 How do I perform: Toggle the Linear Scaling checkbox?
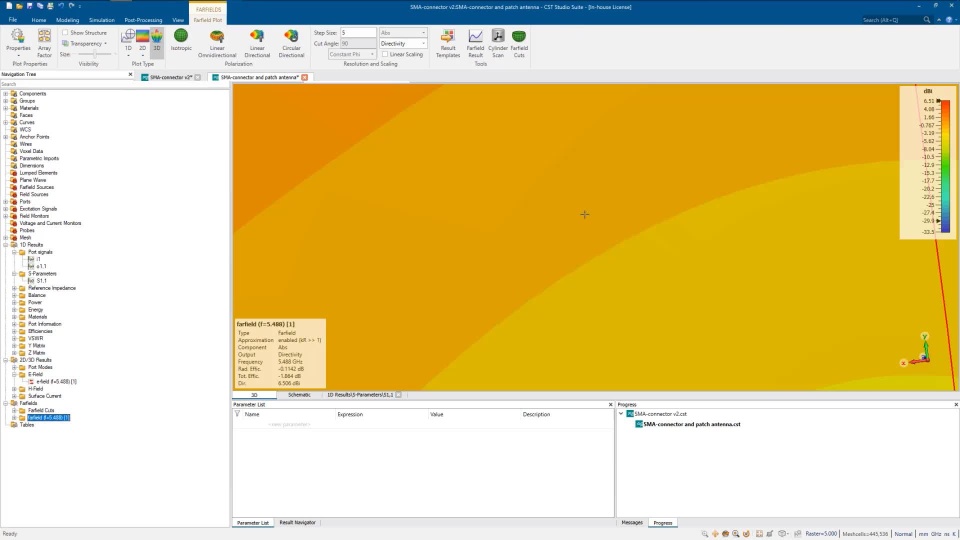(x=385, y=54)
